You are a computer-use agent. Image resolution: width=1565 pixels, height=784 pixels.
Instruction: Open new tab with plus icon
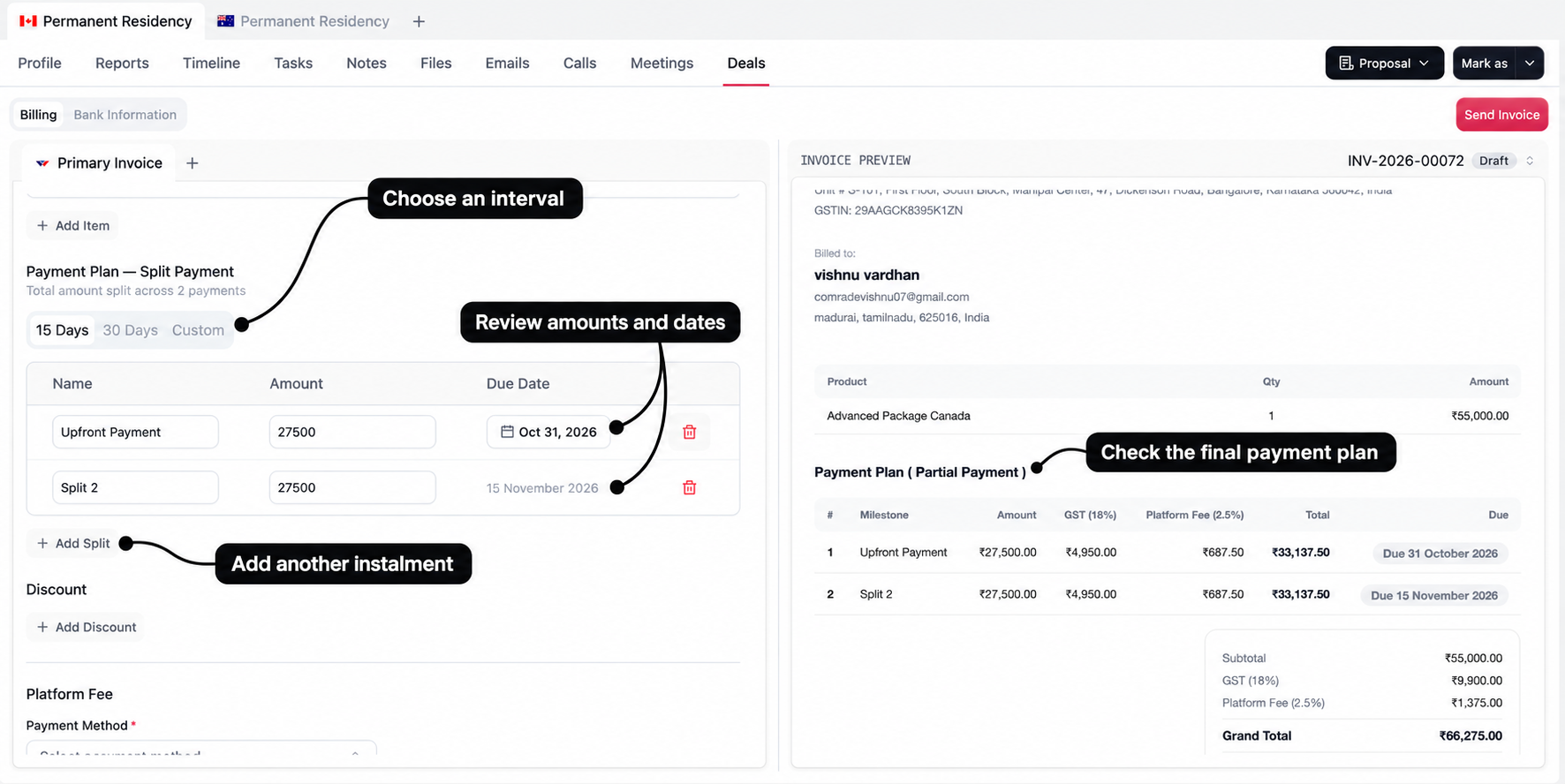(419, 21)
